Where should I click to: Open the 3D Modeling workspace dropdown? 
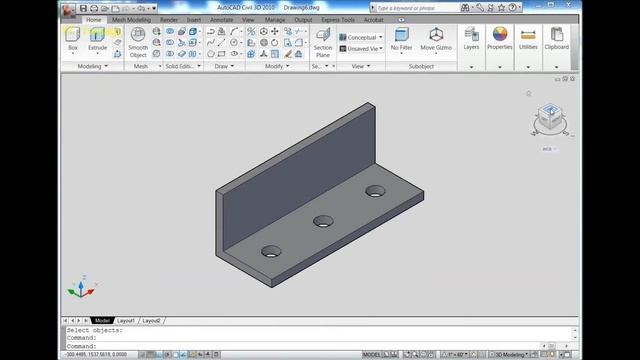coord(509,355)
